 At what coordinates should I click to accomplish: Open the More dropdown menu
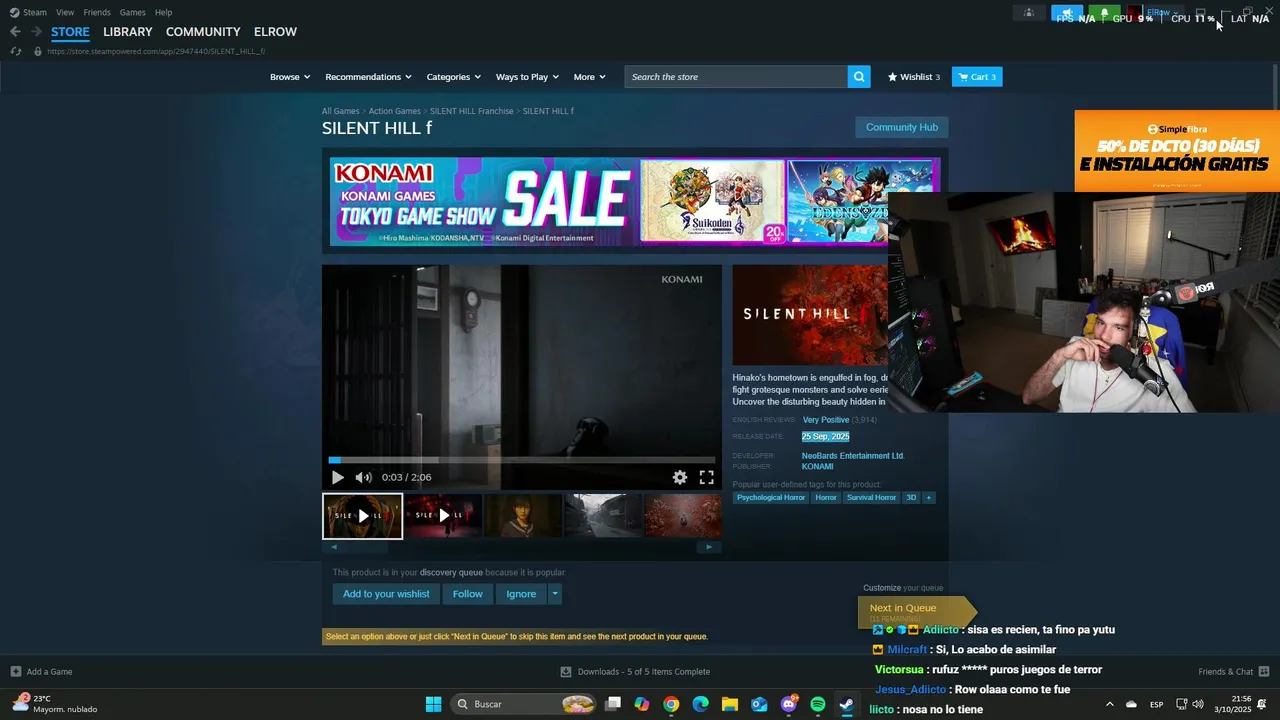[x=589, y=77]
